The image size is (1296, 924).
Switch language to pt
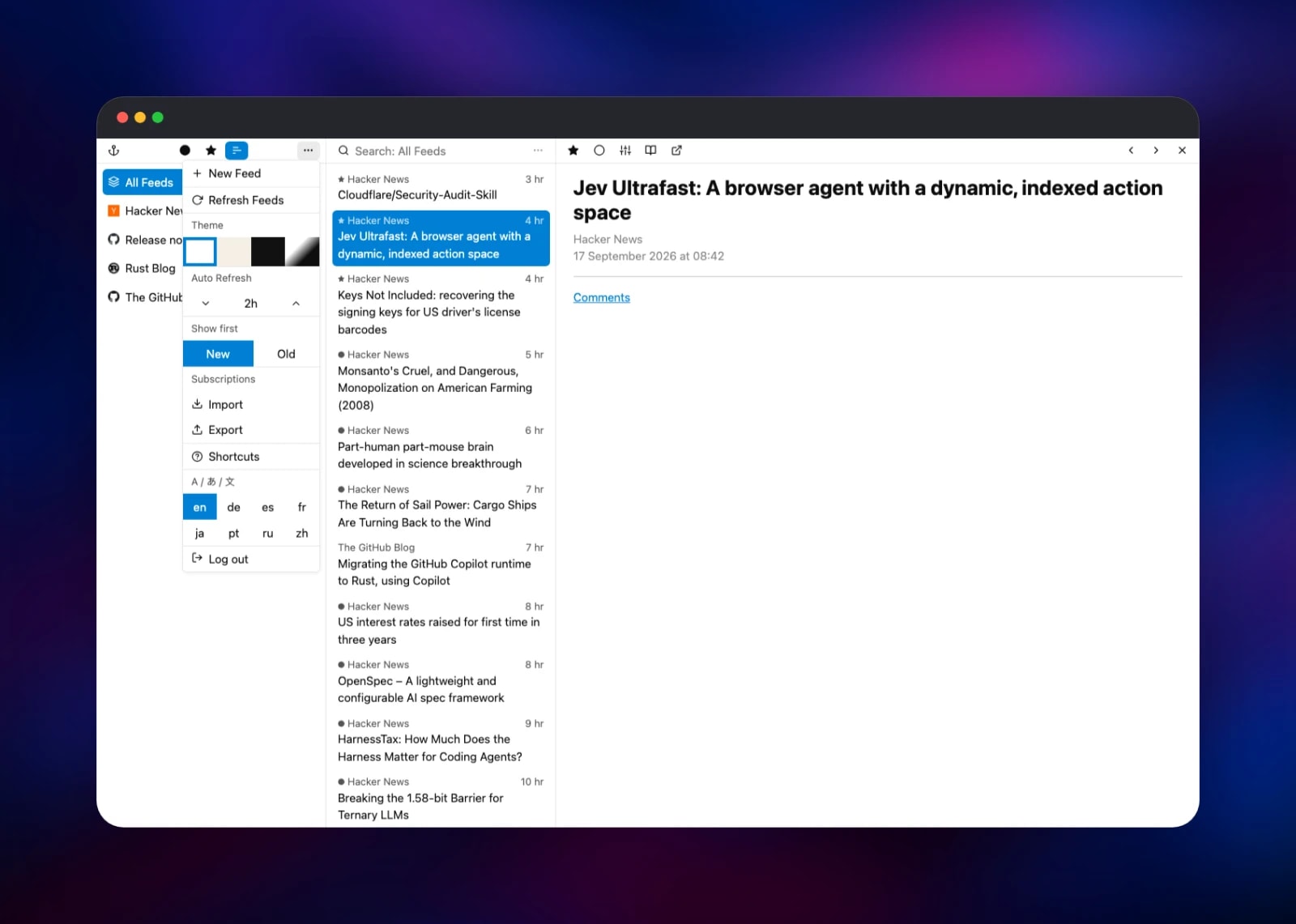pos(234,534)
